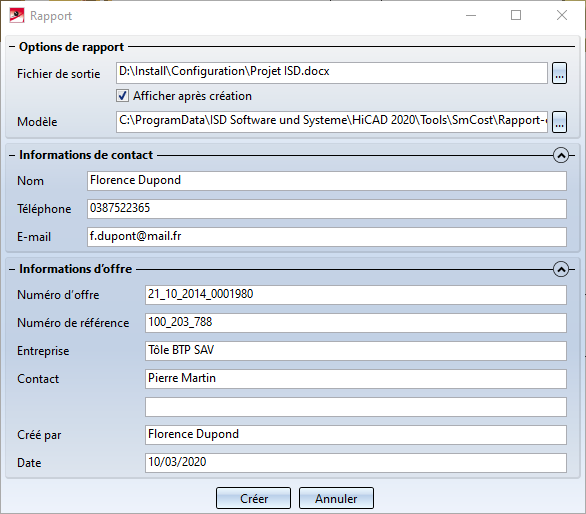
Task: Click the Téléphone input field
Action: [327, 209]
